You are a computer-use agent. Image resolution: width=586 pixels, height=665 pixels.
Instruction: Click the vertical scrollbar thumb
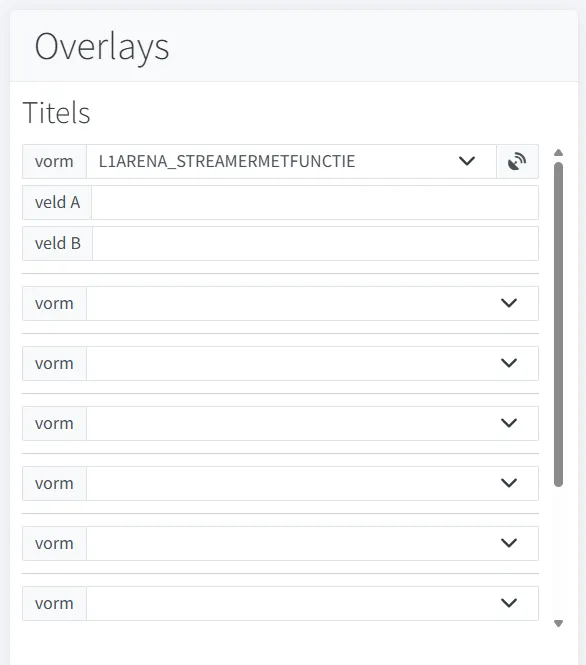(x=558, y=324)
